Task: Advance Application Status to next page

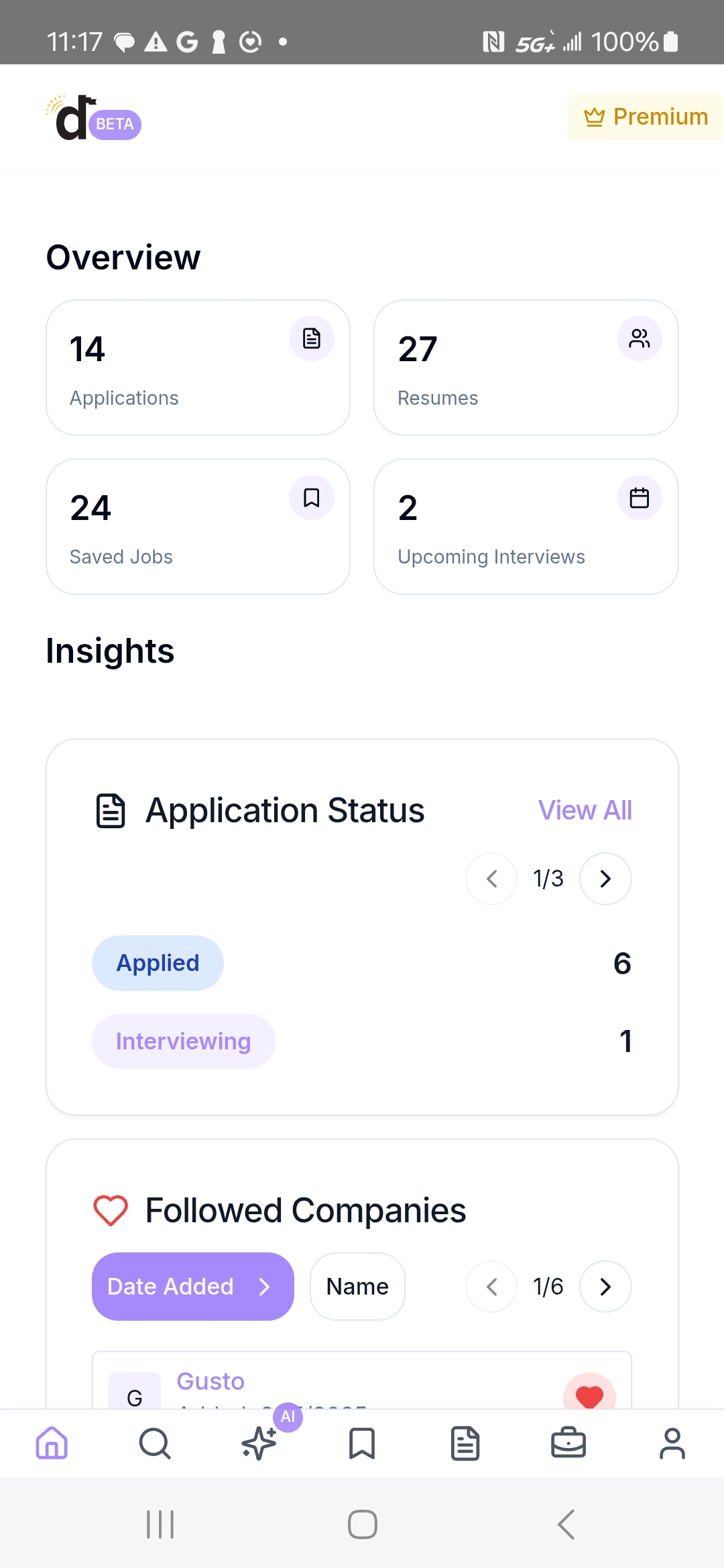Action: tap(605, 878)
